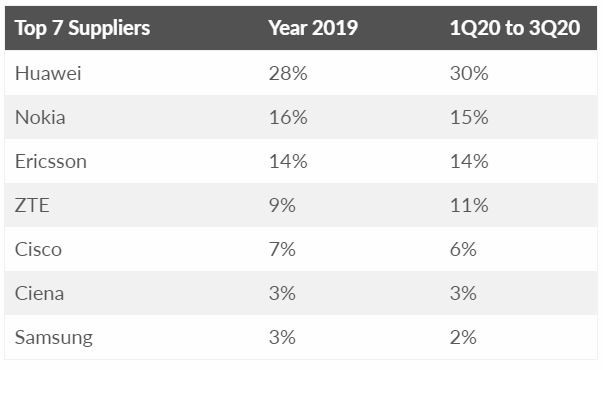603x419 pixels.
Task: Click ZTE's 11% share value
Action: tap(469, 205)
